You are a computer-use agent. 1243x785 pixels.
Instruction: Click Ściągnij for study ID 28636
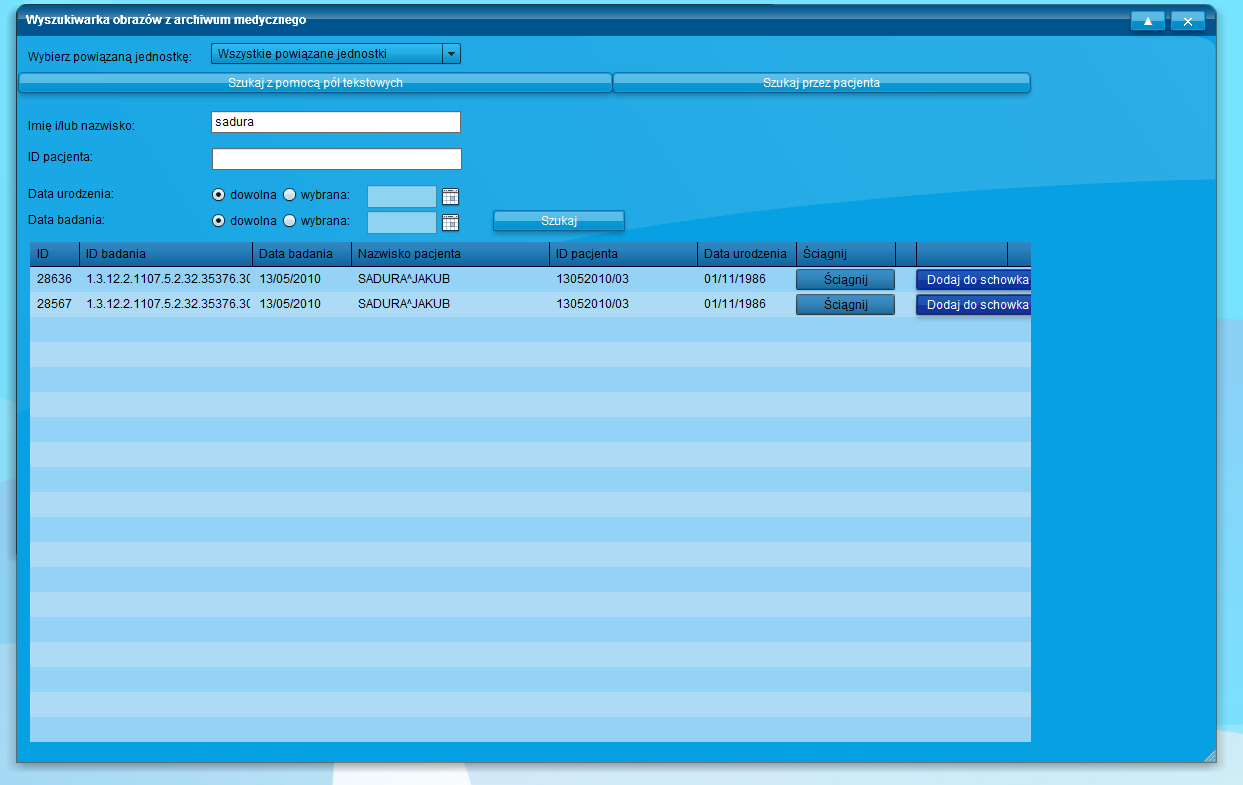pos(845,279)
